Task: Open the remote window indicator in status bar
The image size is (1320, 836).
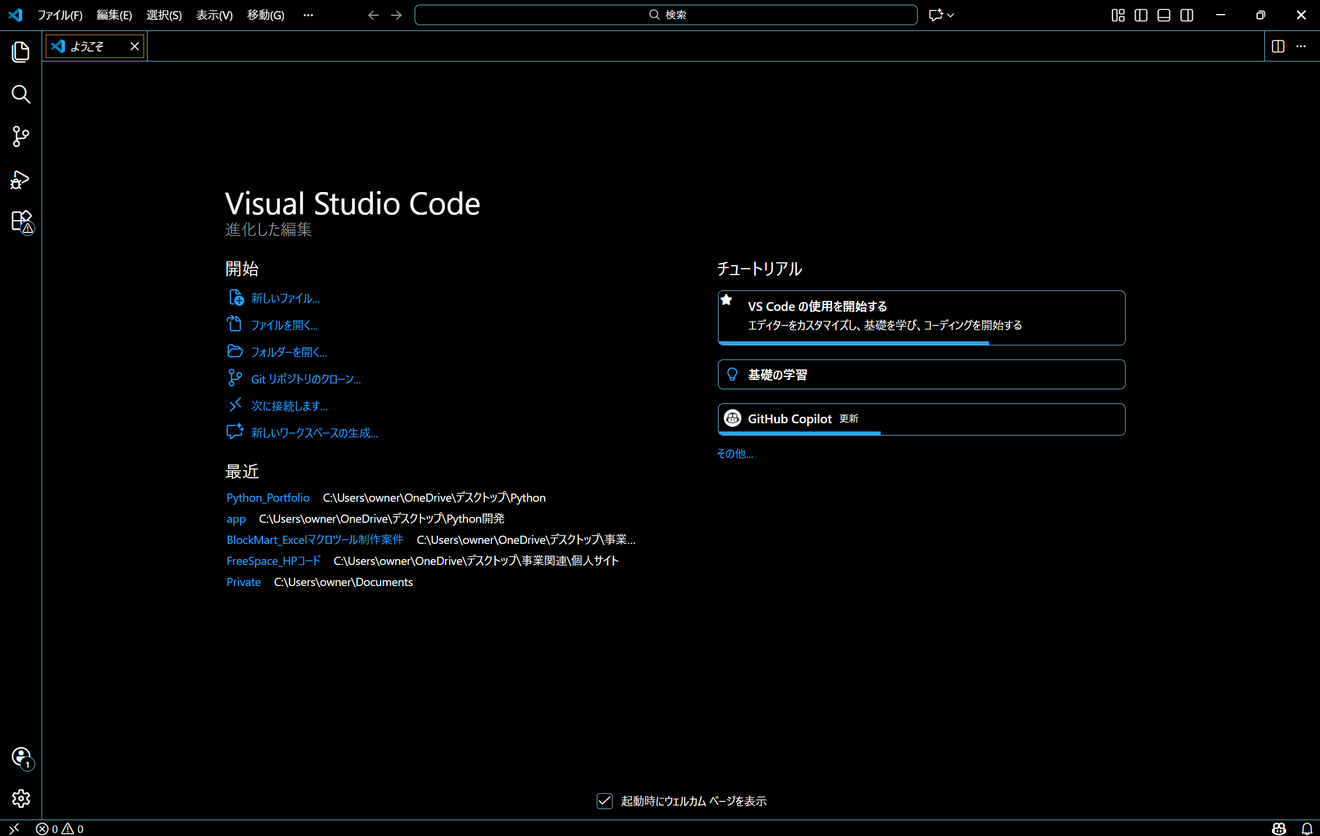Action: pos(14,828)
